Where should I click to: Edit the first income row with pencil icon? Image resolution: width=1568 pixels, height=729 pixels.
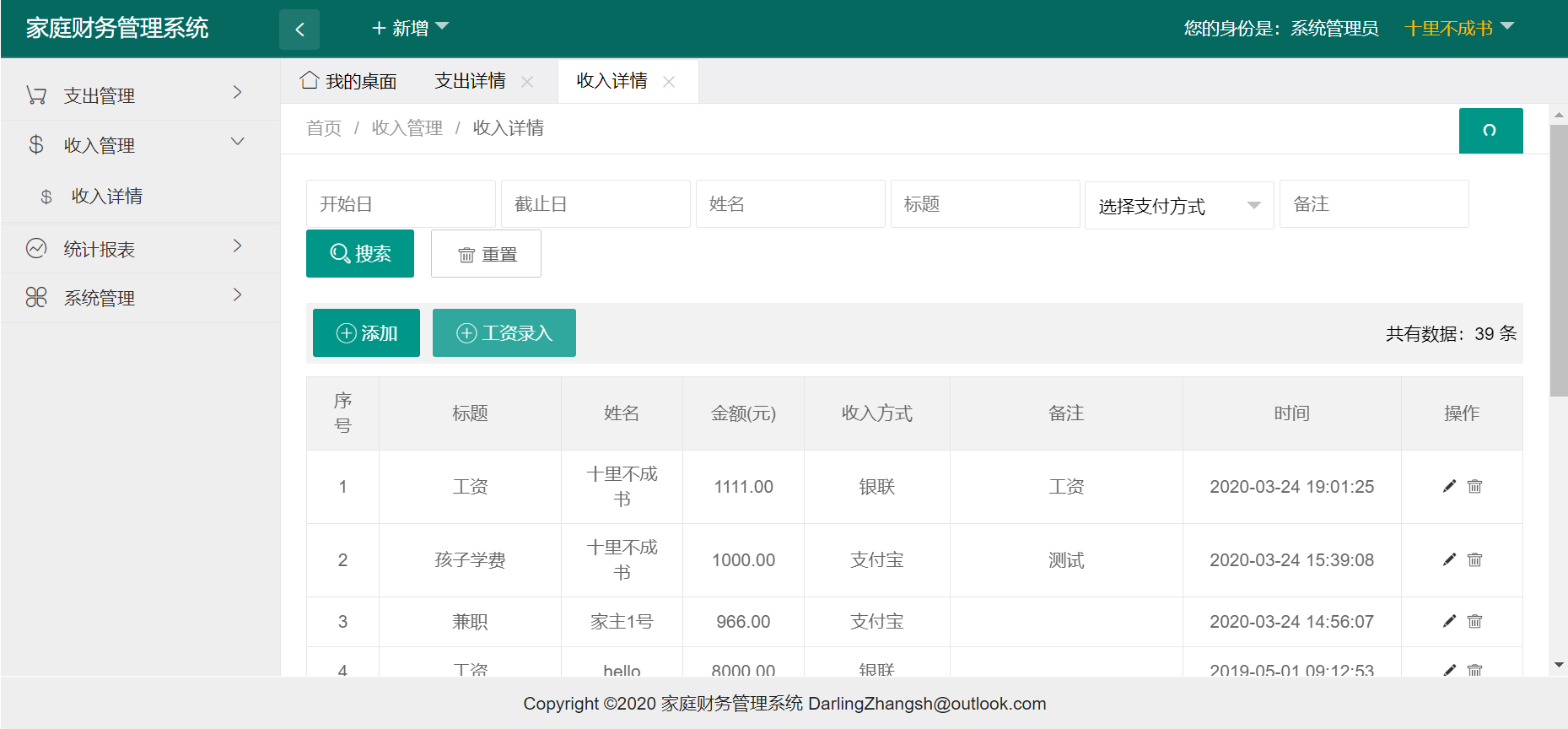point(1449,486)
